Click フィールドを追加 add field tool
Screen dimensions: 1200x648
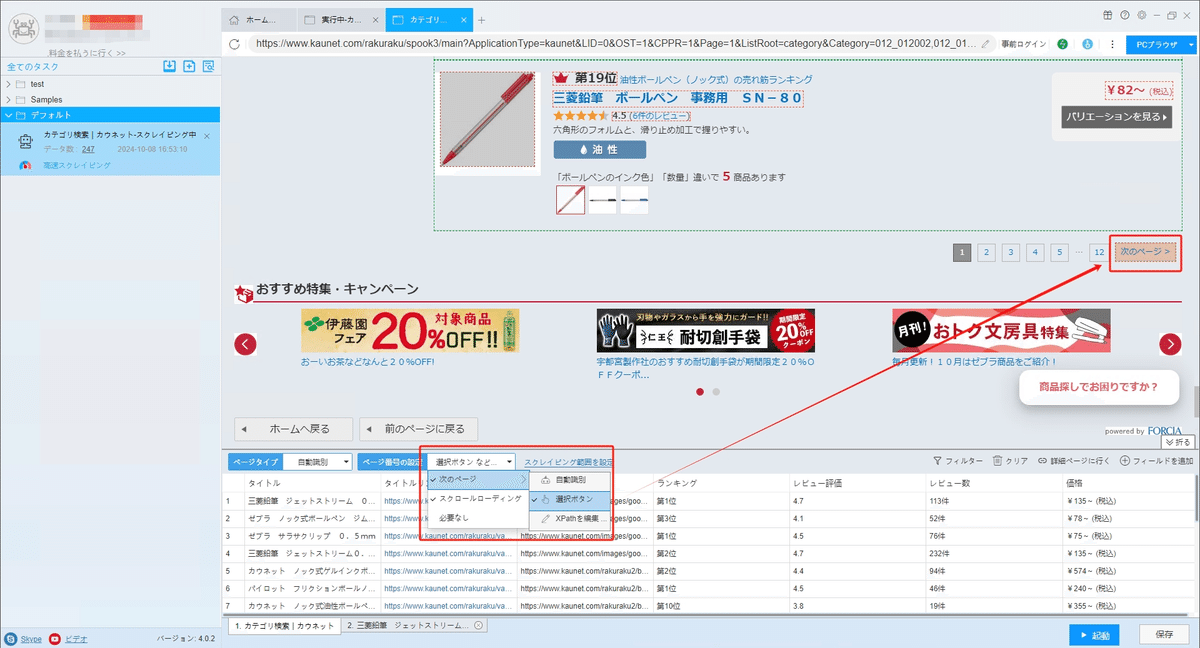[x=1157, y=461]
